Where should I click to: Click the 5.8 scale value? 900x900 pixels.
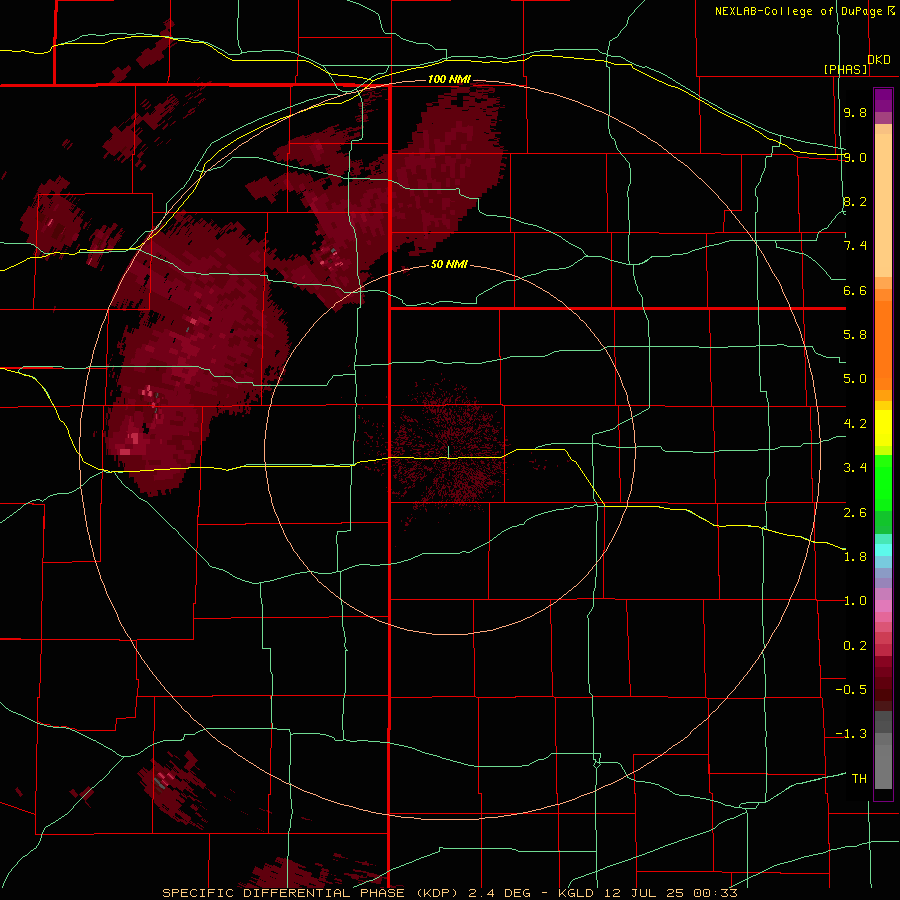click(x=855, y=335)
